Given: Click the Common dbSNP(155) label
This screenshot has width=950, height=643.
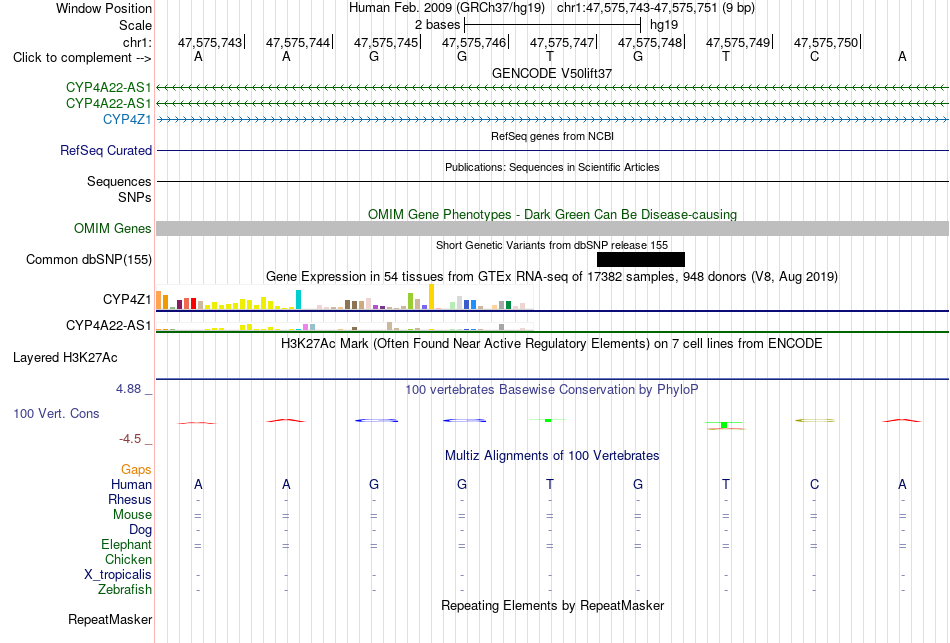Looking at the screenshot, I should [88, 259].
